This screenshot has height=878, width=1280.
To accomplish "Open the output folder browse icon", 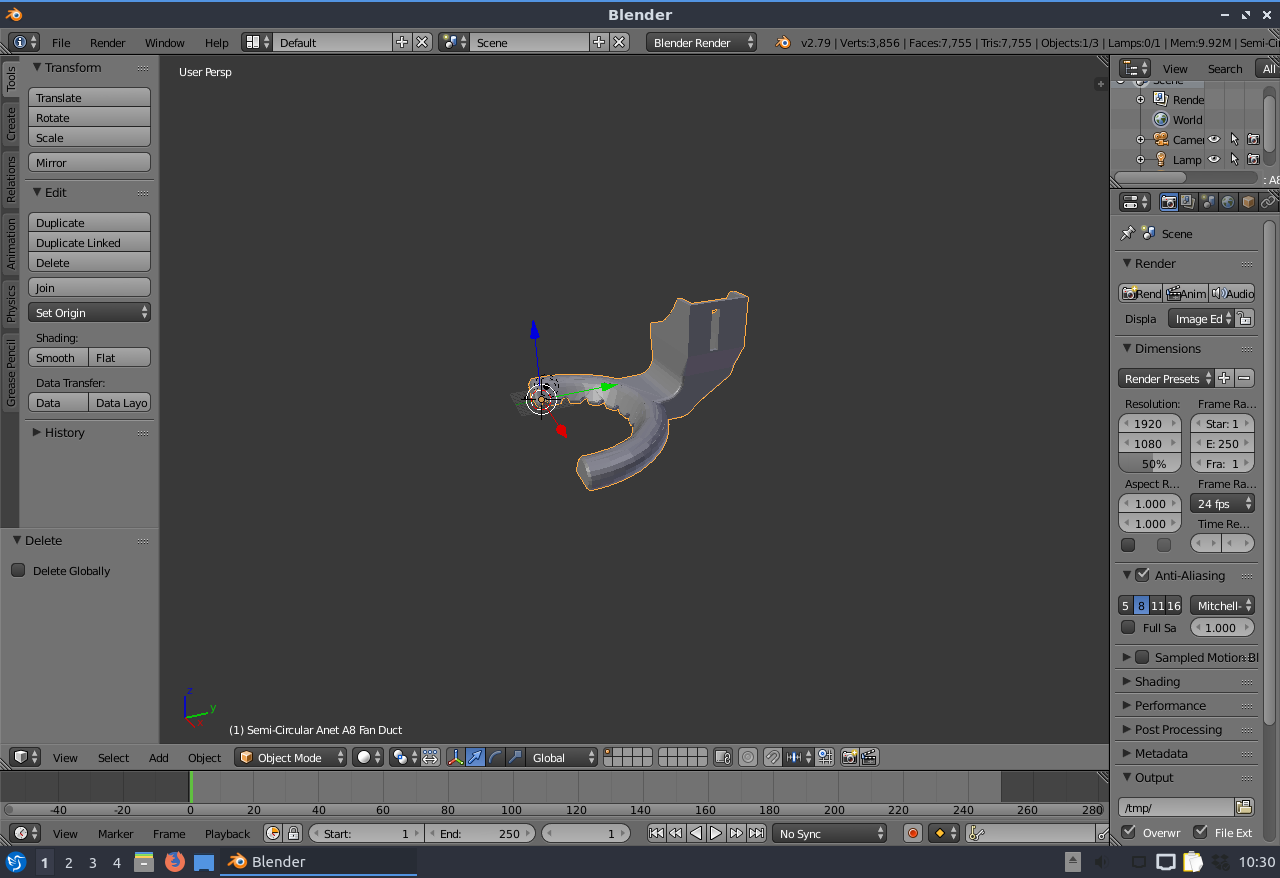I will [1244, 806].
